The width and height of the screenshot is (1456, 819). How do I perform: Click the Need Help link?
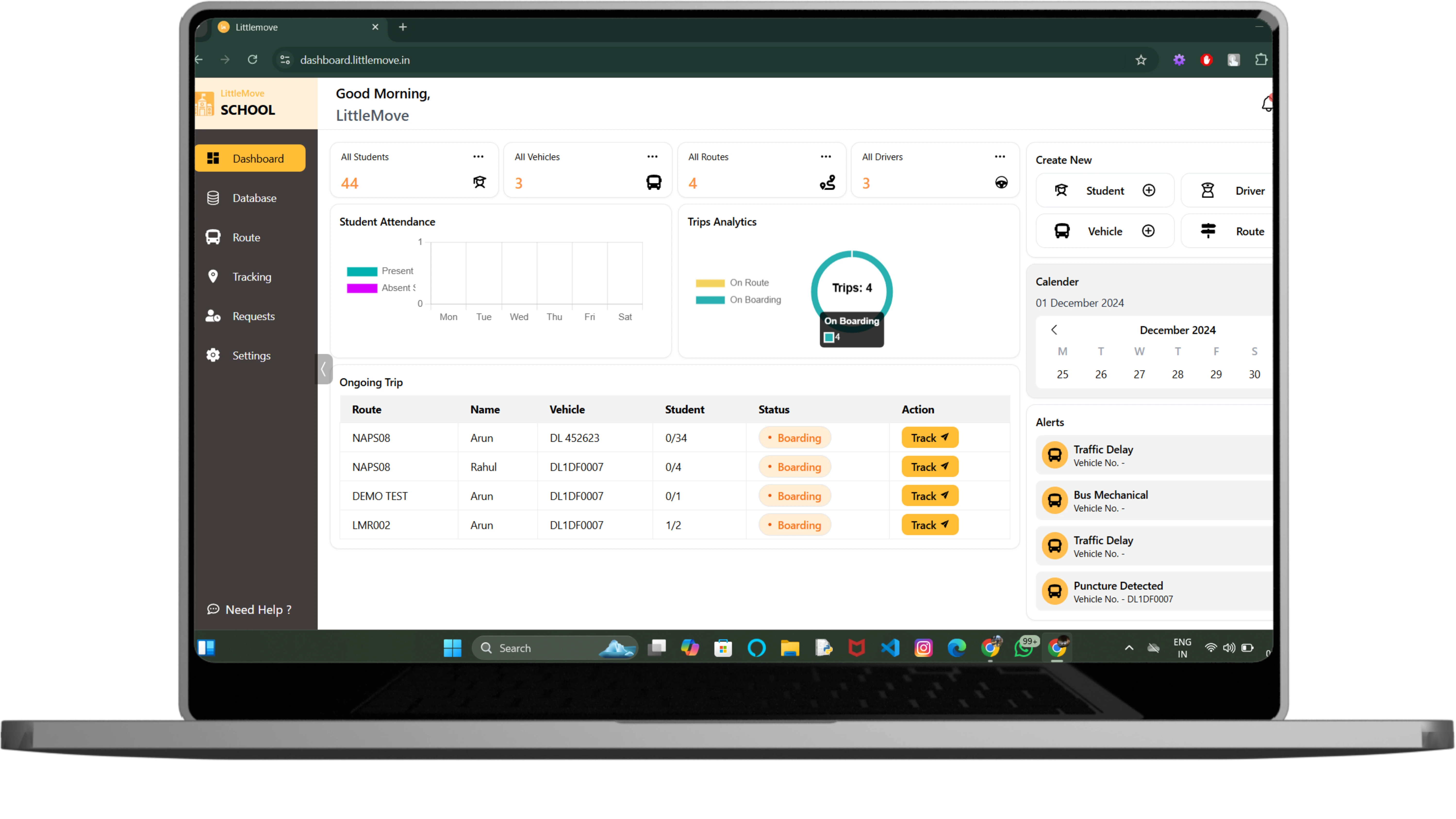249,609
